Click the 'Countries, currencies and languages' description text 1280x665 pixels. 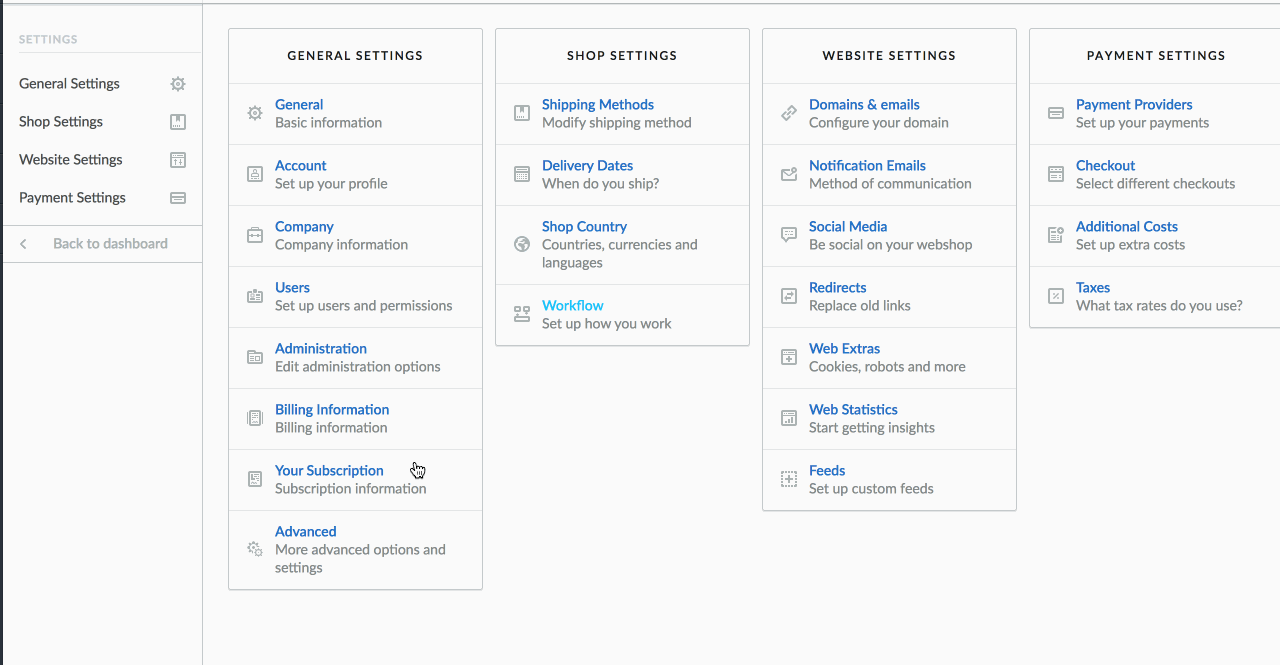click(x=620, y=254)
